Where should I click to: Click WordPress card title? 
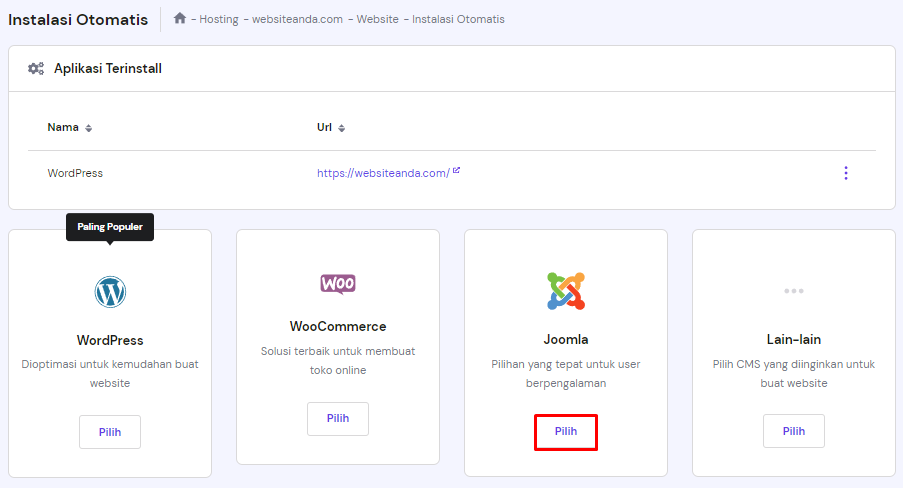(x=110, y=341)
